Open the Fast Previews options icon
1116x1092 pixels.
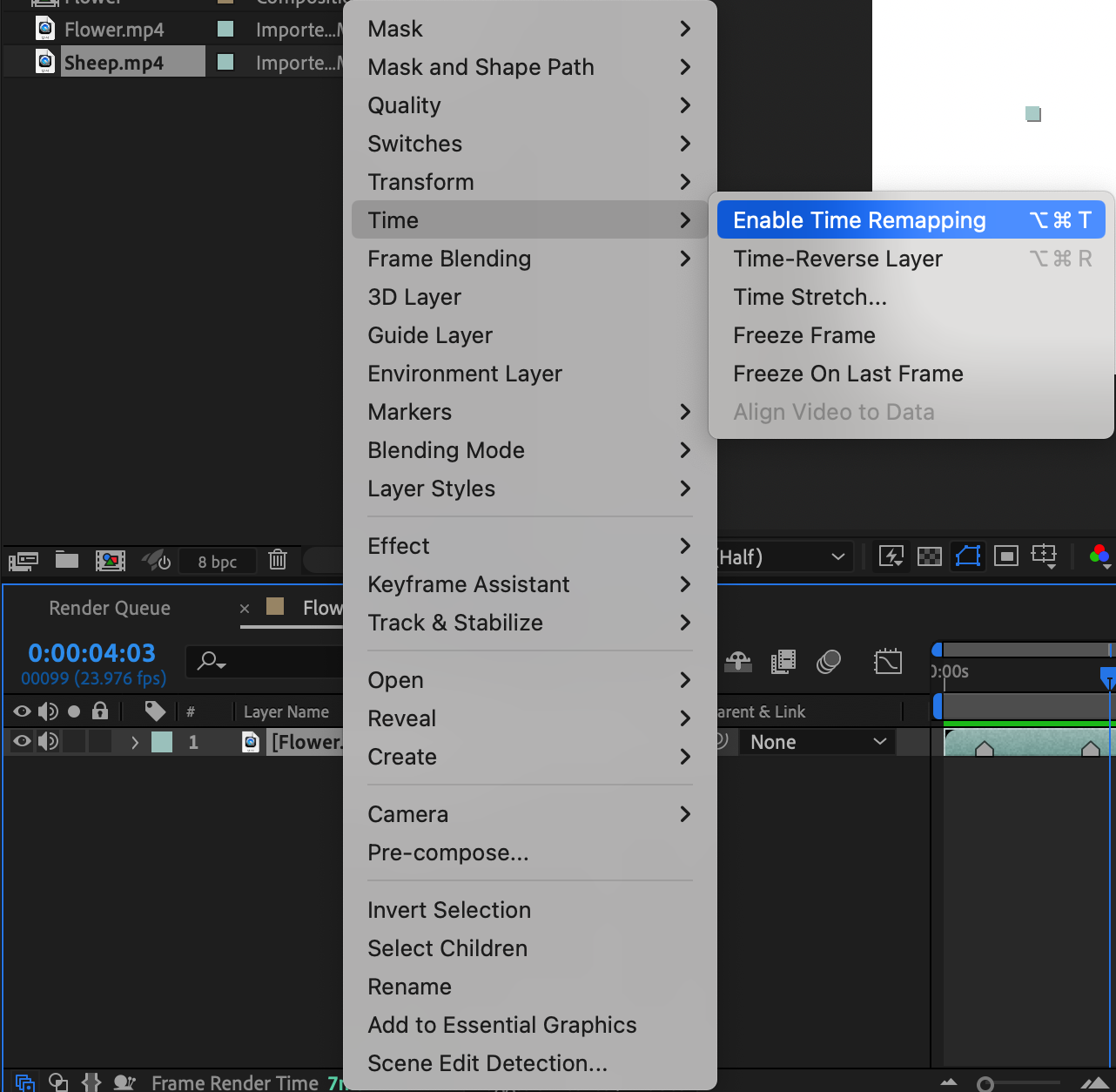891,556
